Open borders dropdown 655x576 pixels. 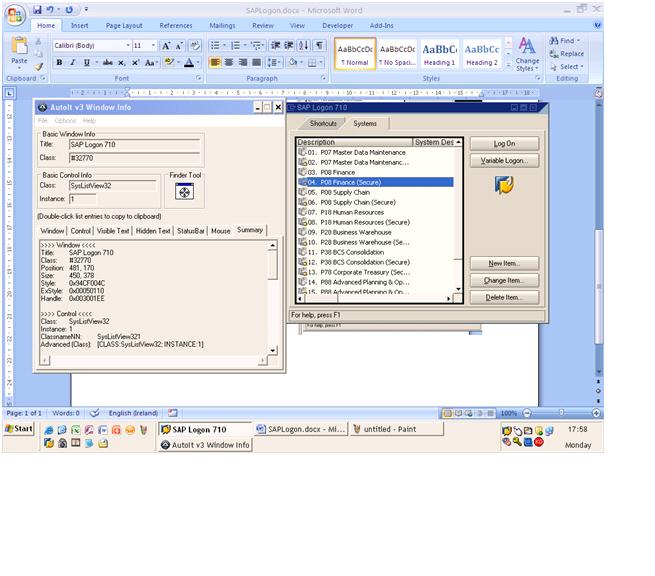(x=321, y=63)
